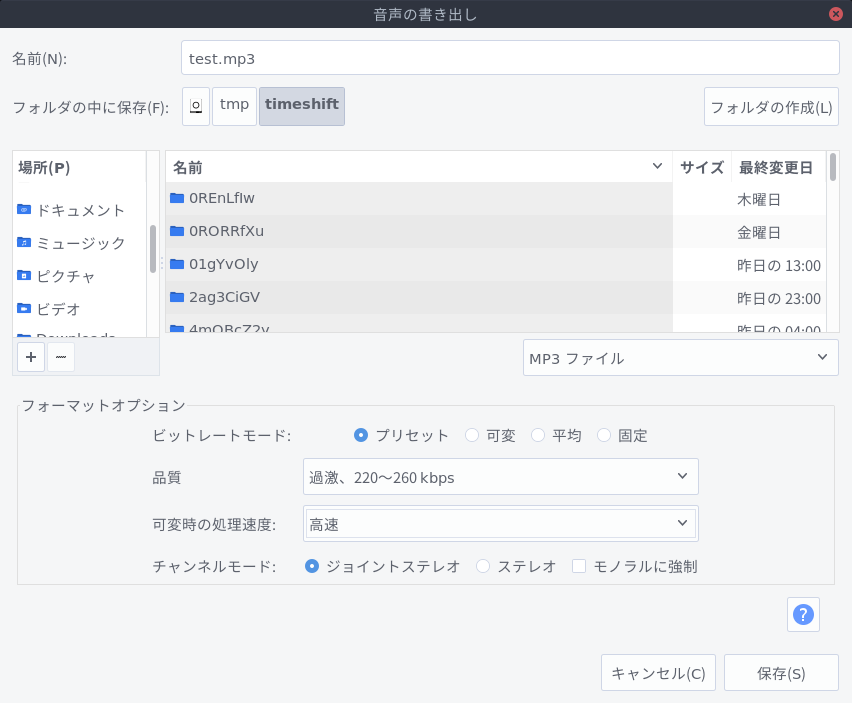Click the - icon to remove a bookmark
The image size is (852, 703).
coord(60,357)
